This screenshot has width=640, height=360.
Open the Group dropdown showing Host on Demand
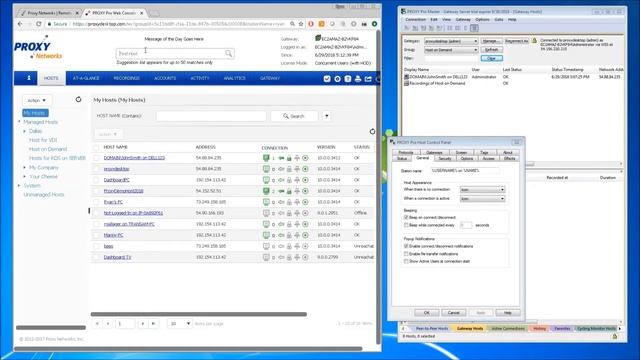click(451, 50)
